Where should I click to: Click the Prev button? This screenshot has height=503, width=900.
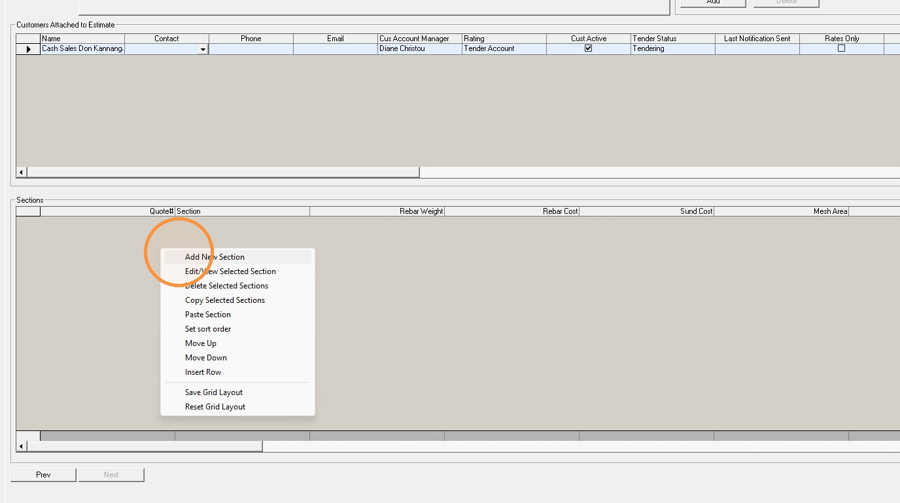click(x=43, y=475)
